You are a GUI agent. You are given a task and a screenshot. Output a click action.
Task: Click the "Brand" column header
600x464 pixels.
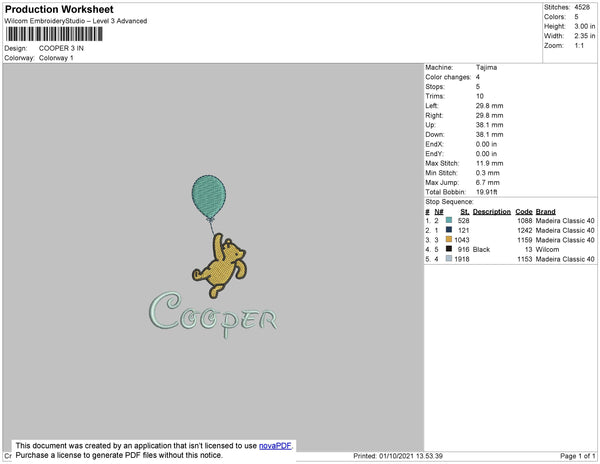546,212
